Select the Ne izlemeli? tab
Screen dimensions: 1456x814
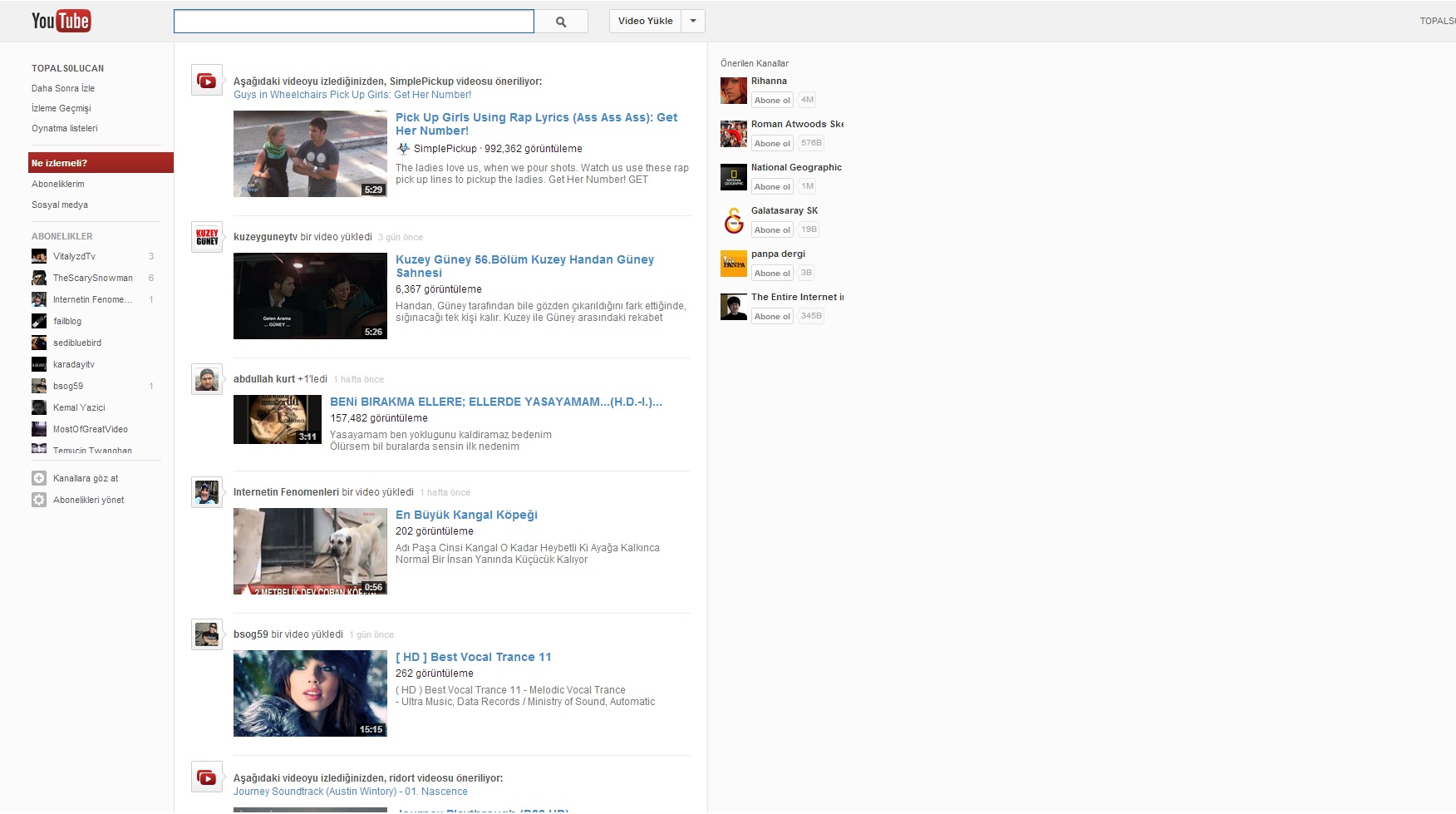[x=101, y=163]
